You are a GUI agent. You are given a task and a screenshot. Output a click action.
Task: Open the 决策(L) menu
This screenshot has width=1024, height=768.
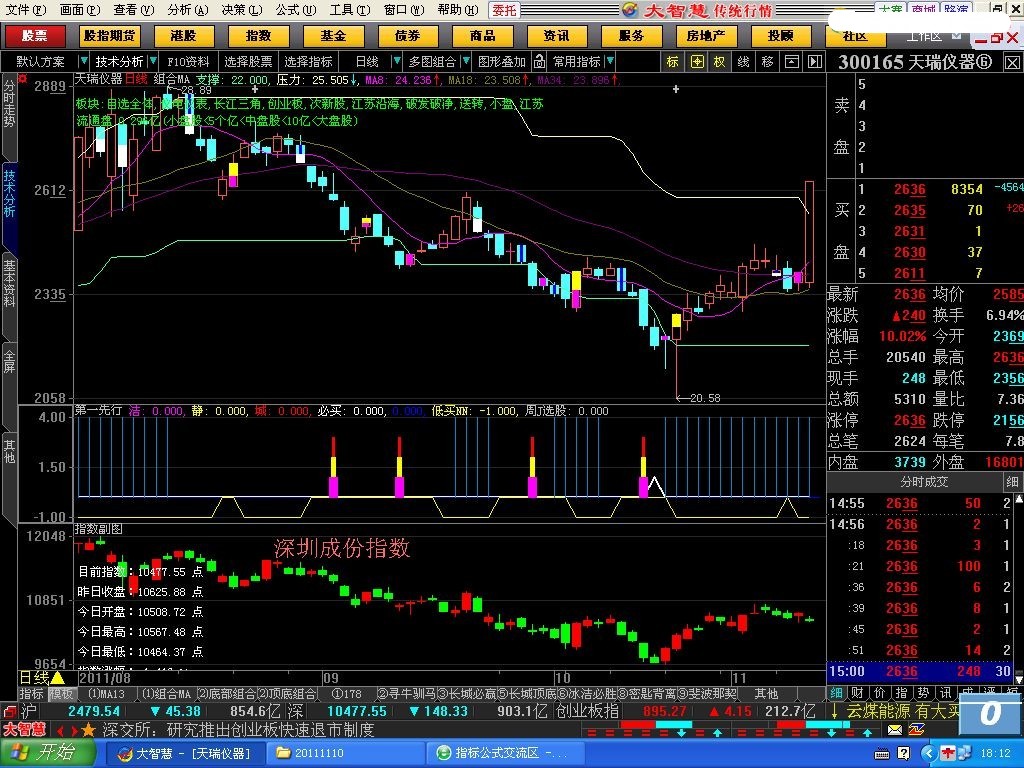pyautogui.click(x=242, y=10)
